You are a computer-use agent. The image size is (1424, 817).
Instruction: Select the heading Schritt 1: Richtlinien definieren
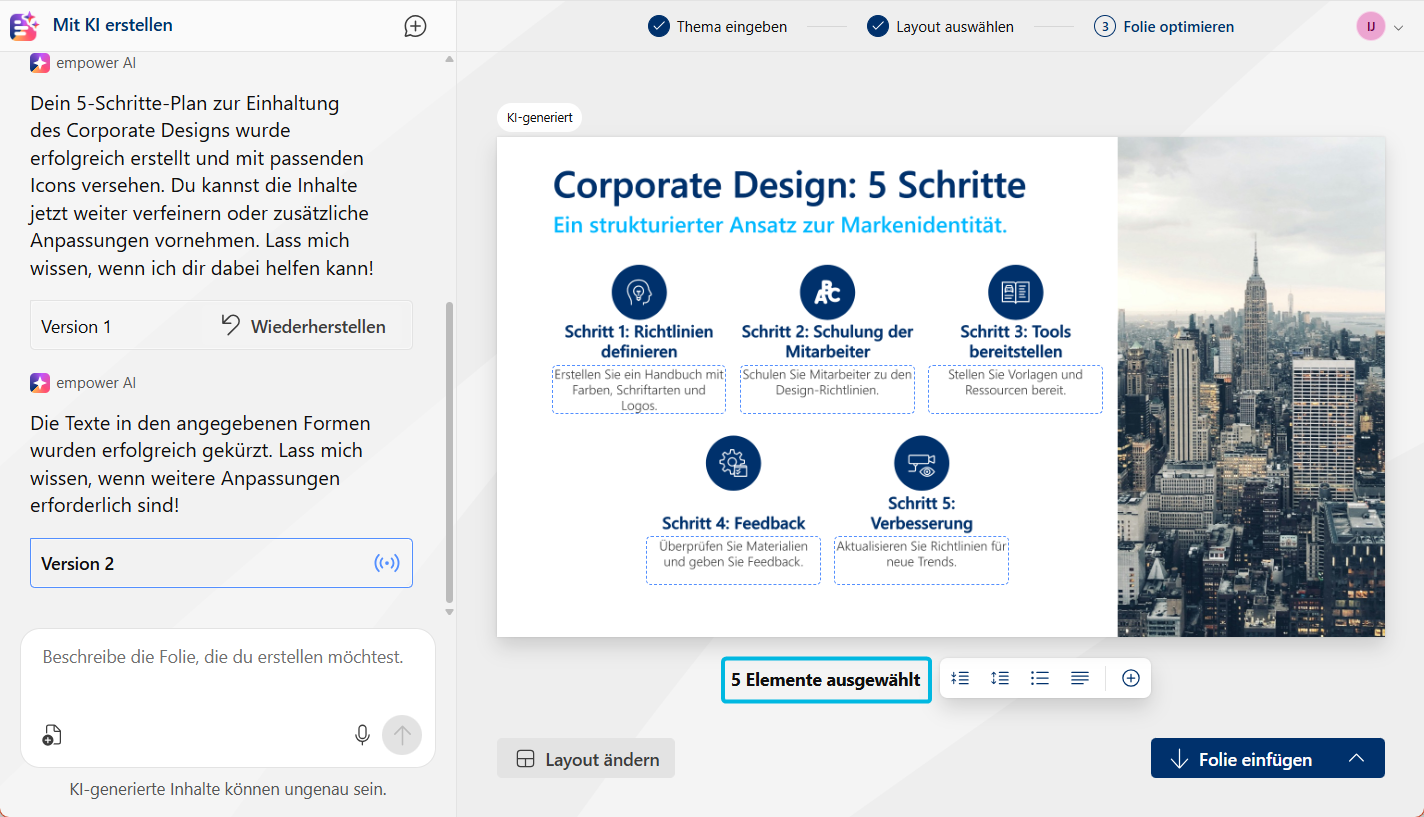pyautogui.click(x=639, y=341)
